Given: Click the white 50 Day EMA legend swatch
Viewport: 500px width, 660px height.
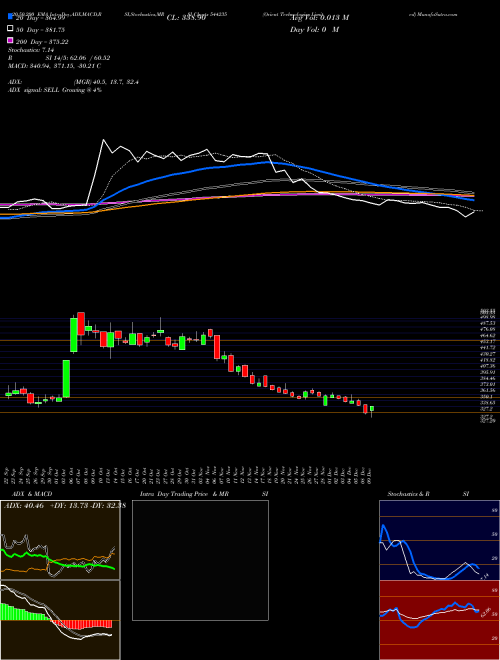Looking at the screenshot, I should (x=10, y=29).
